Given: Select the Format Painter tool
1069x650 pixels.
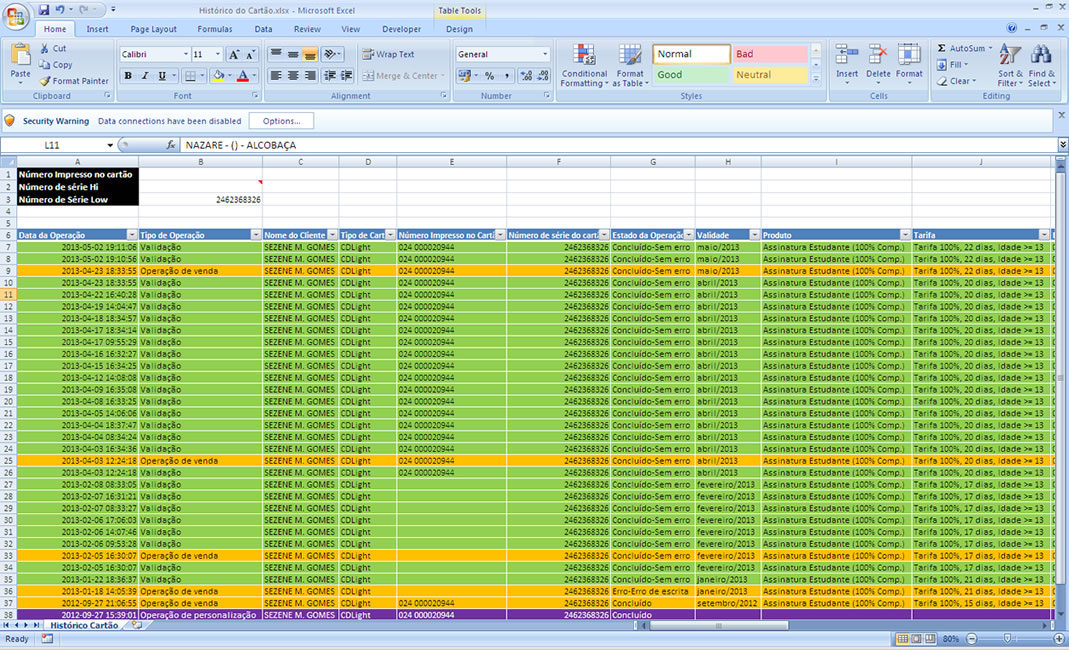Looking at the screenshot, I should coord(74,81).
